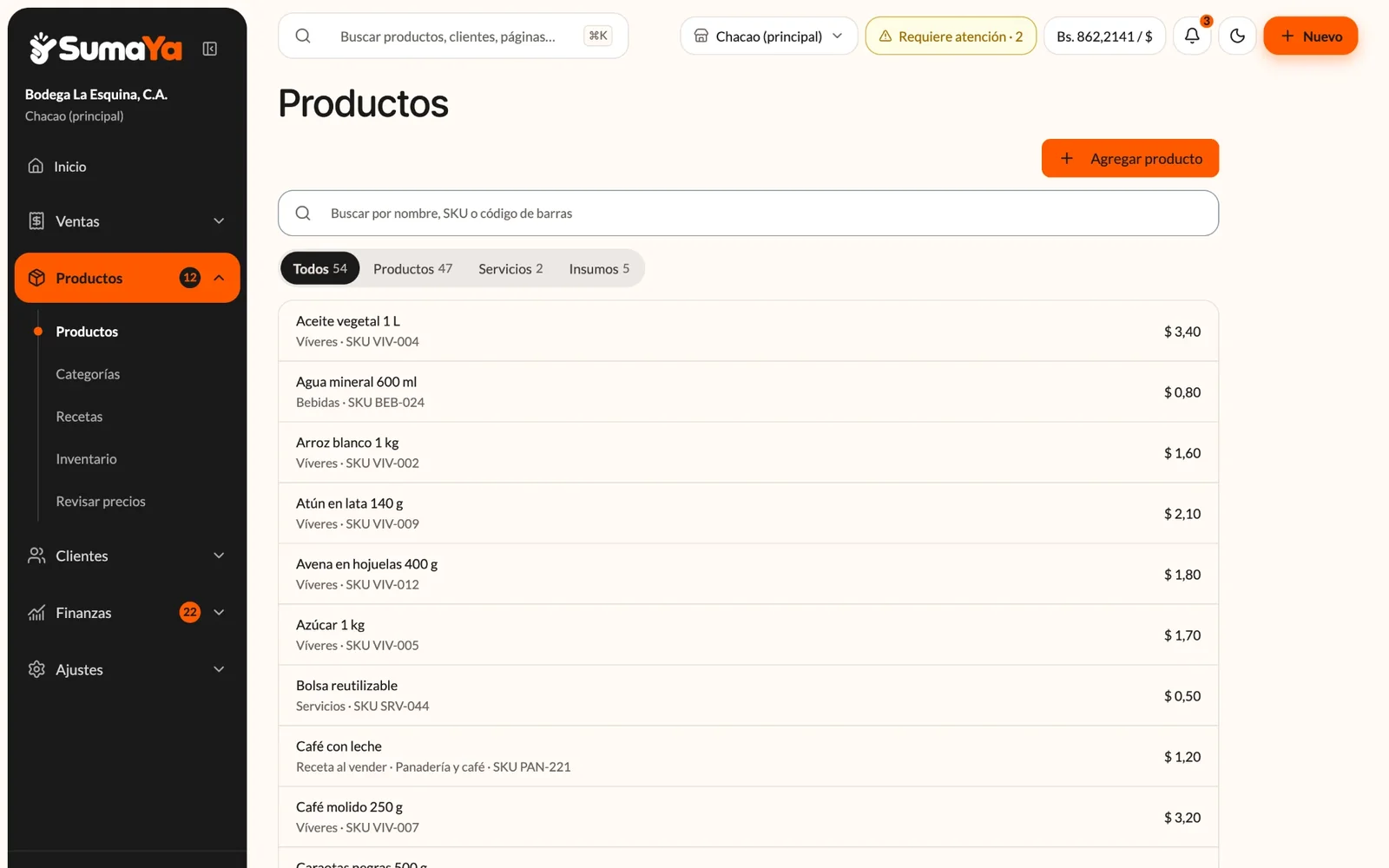Click the Clientes people icon
This screenshot has height=868, width=1389.
pos(36,556)
